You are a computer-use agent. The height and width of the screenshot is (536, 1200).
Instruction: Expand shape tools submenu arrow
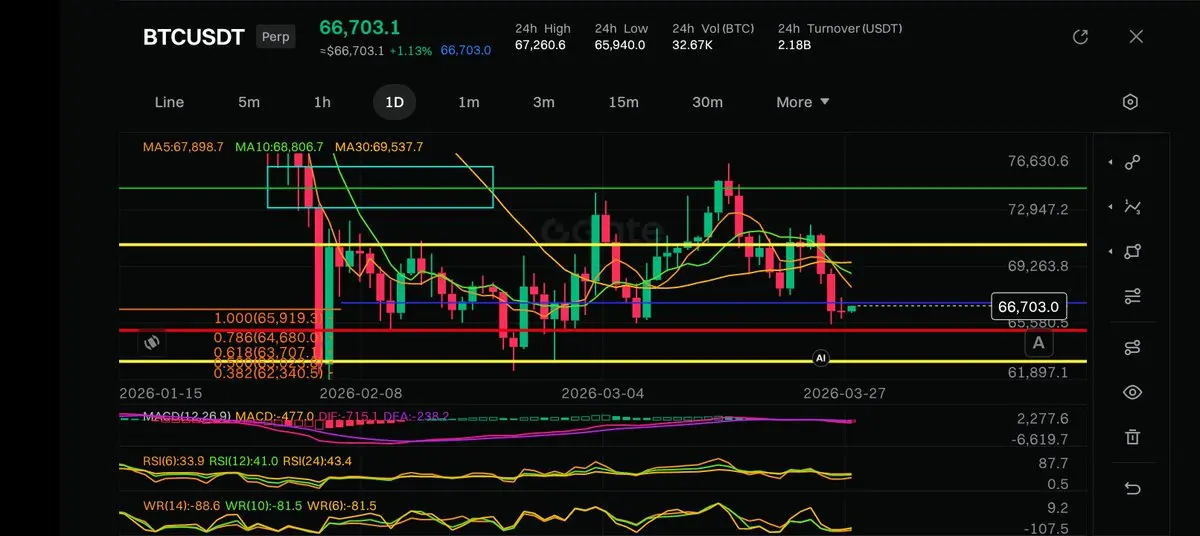click(1110, 252)
